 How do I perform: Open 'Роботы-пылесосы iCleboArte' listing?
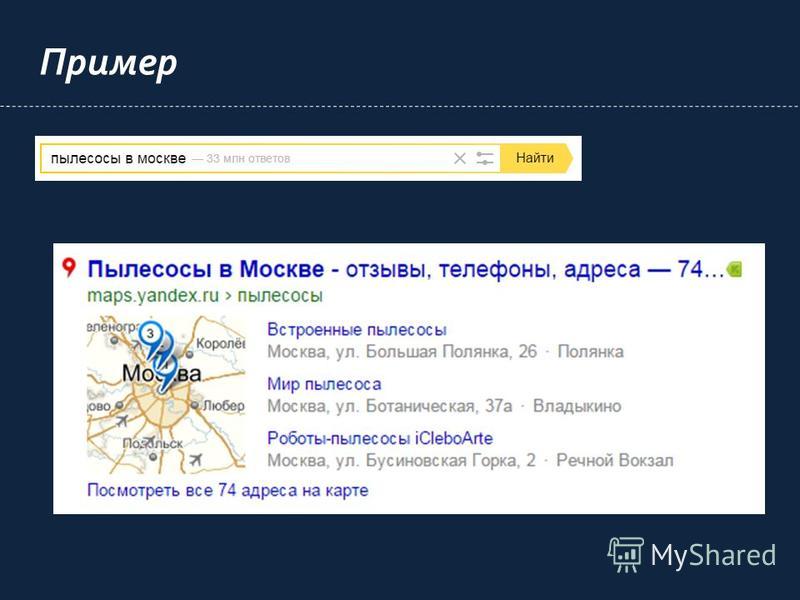pyautogui.click(x=380, y=438)
